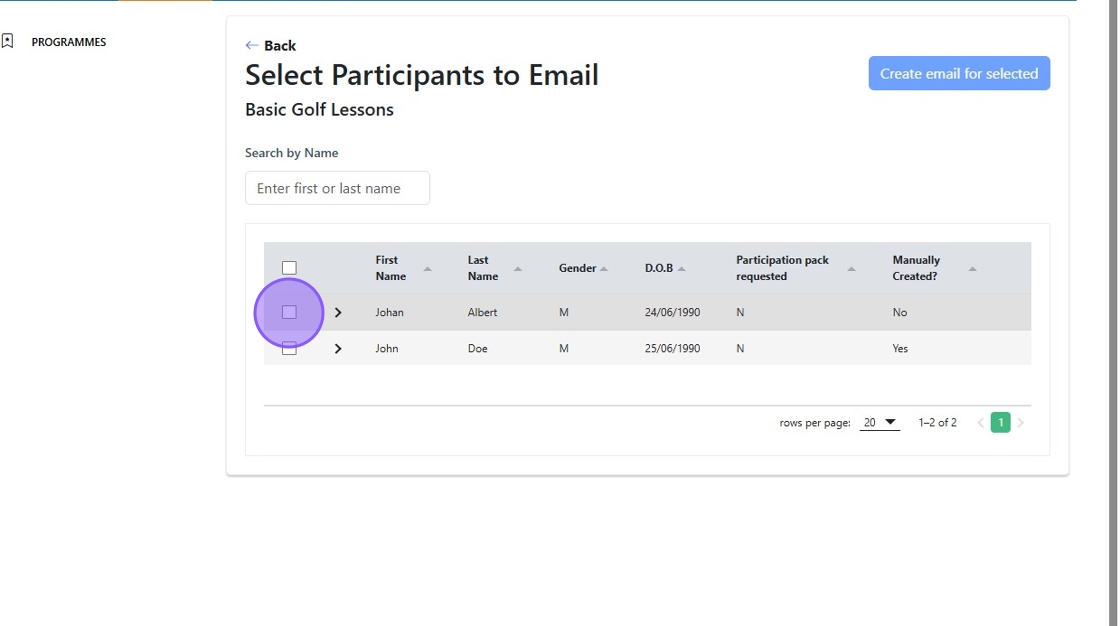This screenshot has width=1120, height=626.
Task: Click the Programmes bookmark icon
Action: (8, 42)
